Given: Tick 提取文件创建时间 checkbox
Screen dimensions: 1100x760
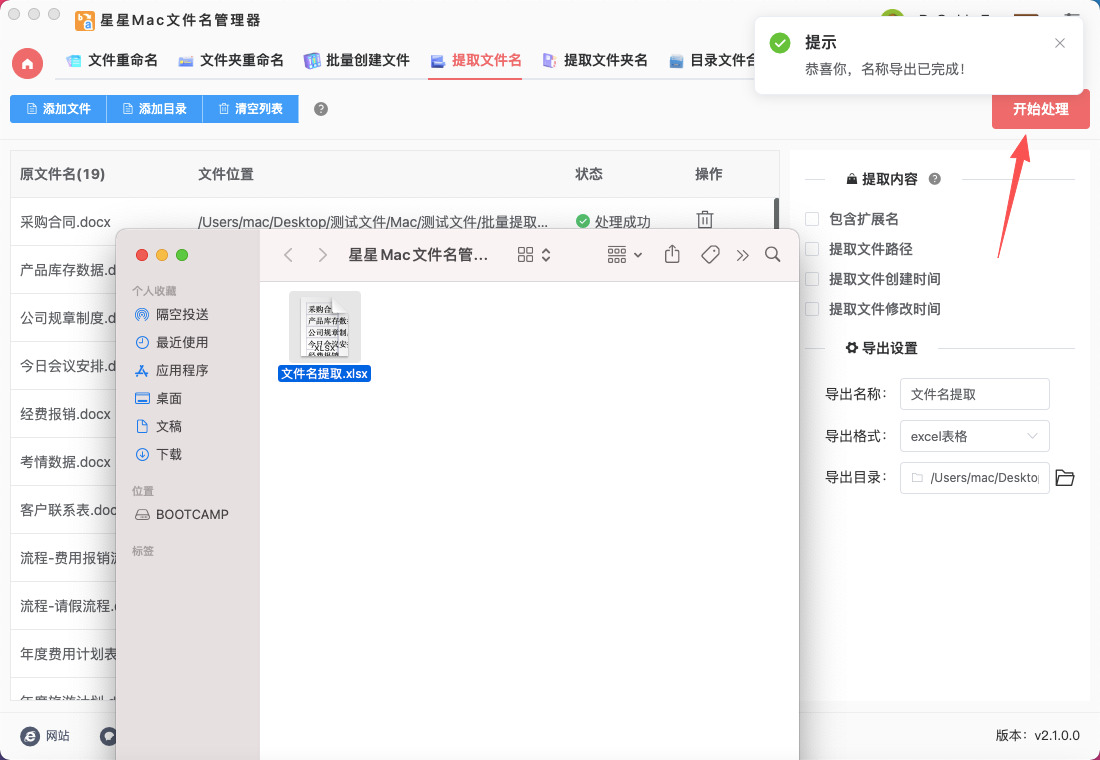Looking at the screenshot, I should pyautogui.click(x=812, y=279).
